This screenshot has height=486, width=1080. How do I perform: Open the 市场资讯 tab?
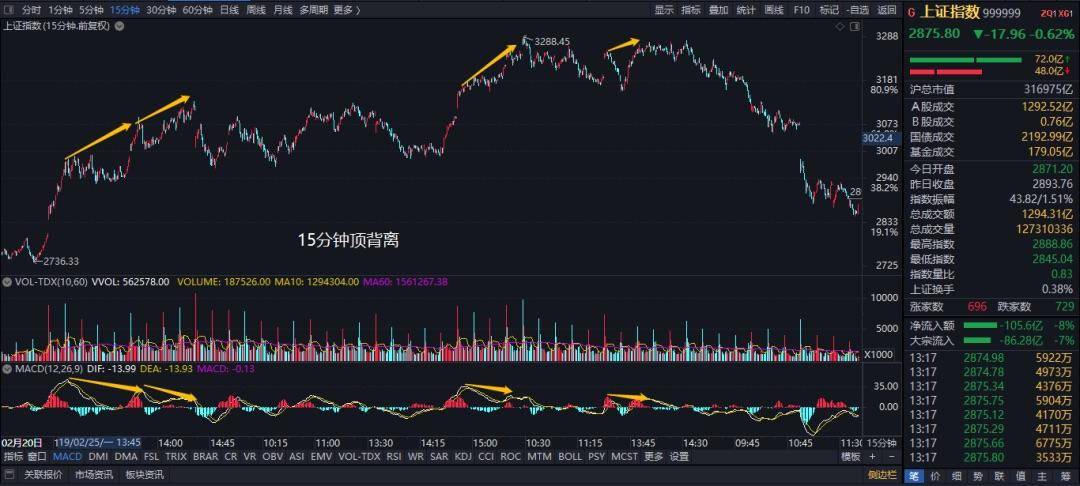94,474
